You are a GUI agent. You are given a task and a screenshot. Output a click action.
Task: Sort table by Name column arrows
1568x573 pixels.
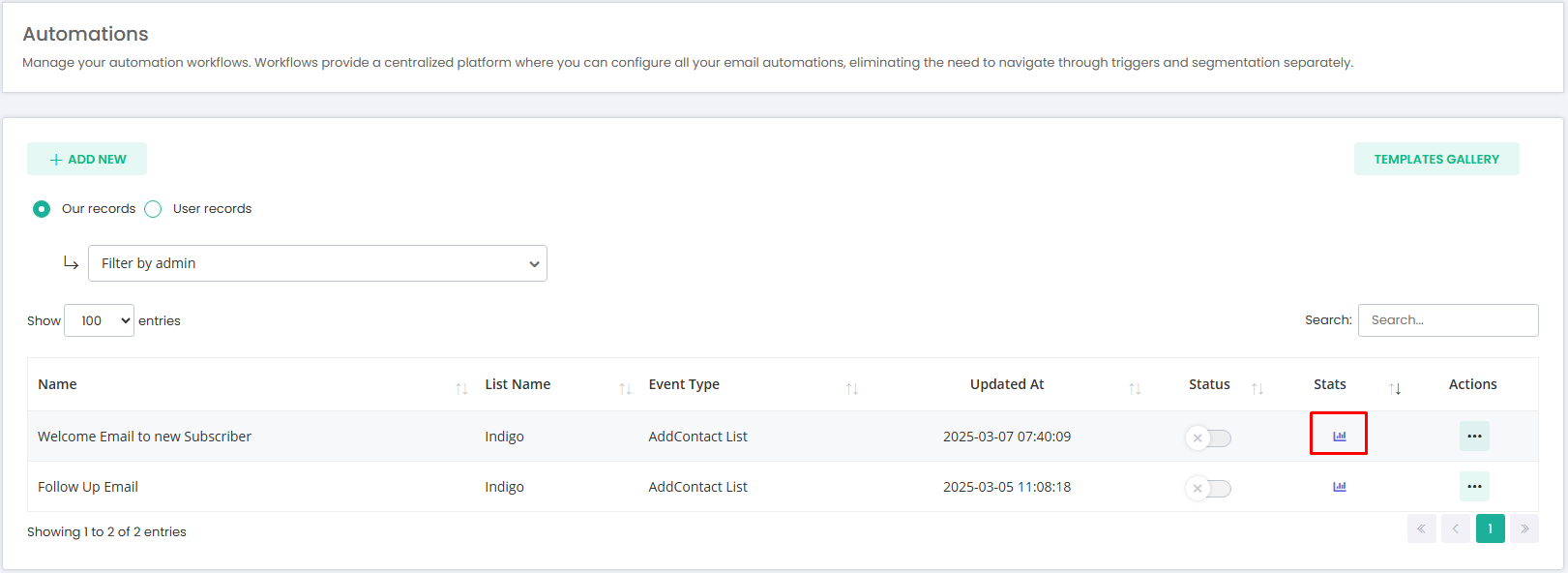(x=461, y=388)
